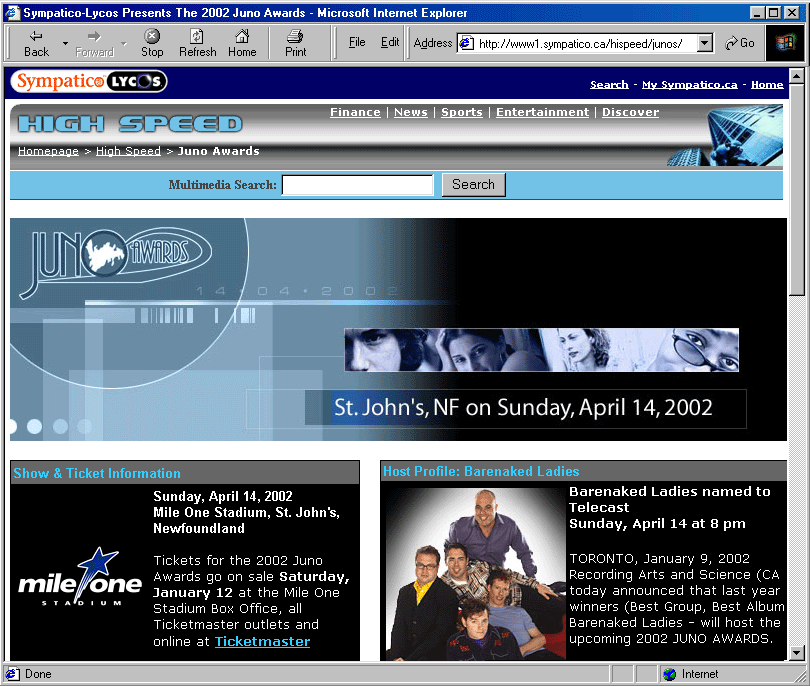Viewport: 810px width, 686px height.
Task: Open the Edit menu
Action: (390, 42)
